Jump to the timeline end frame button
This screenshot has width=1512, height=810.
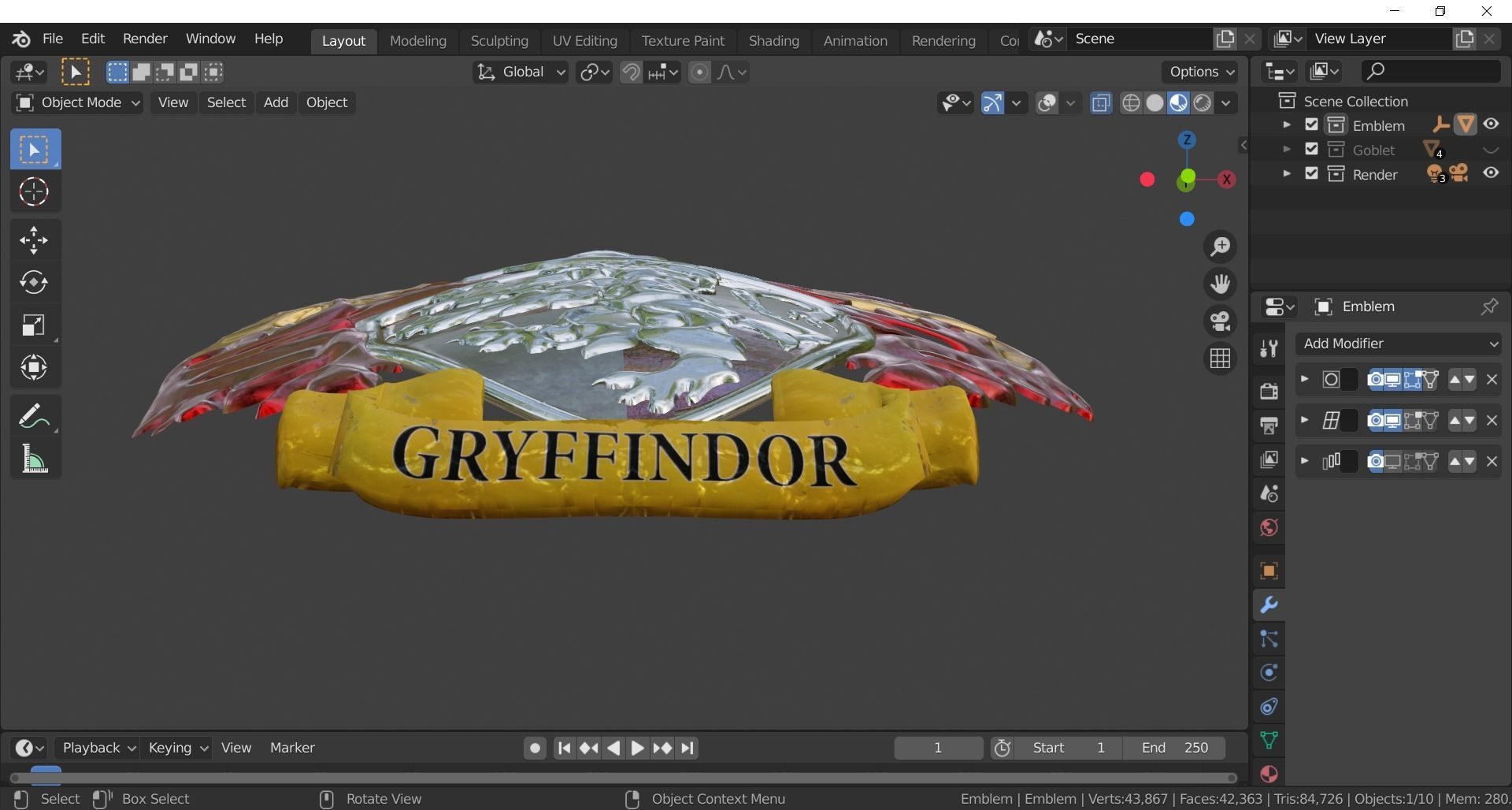(687, 748)
